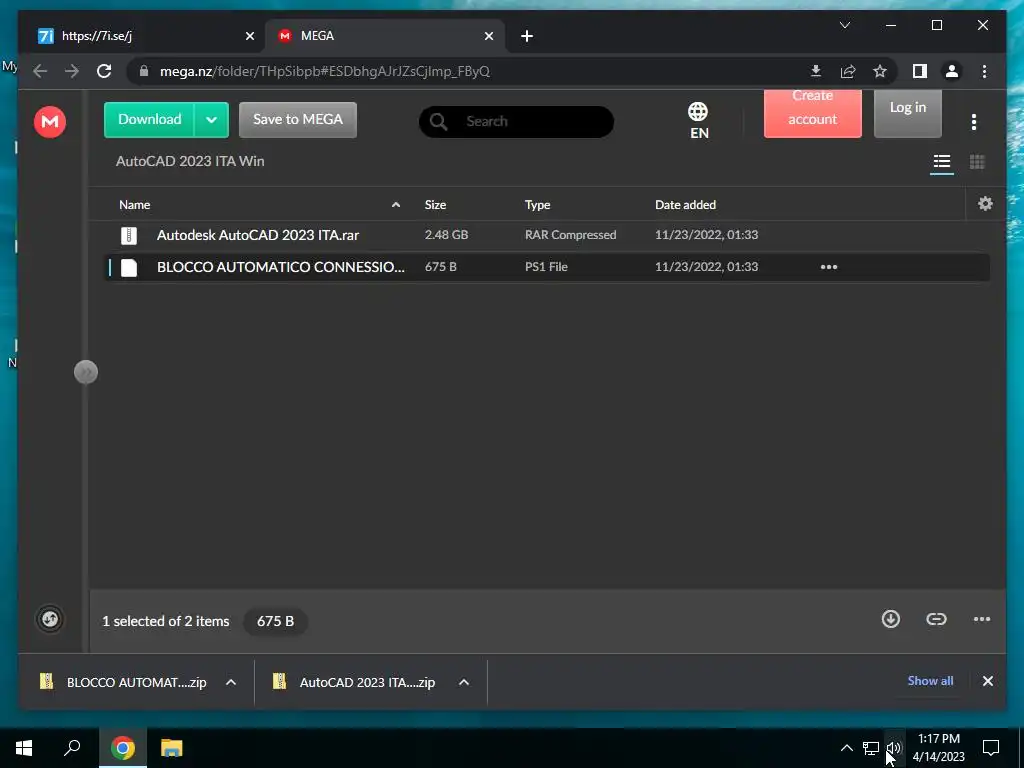Expand options for AutoCAD 2023 ITA...zip download
This screenshot has width=1024, height=768.
point(464,682)
